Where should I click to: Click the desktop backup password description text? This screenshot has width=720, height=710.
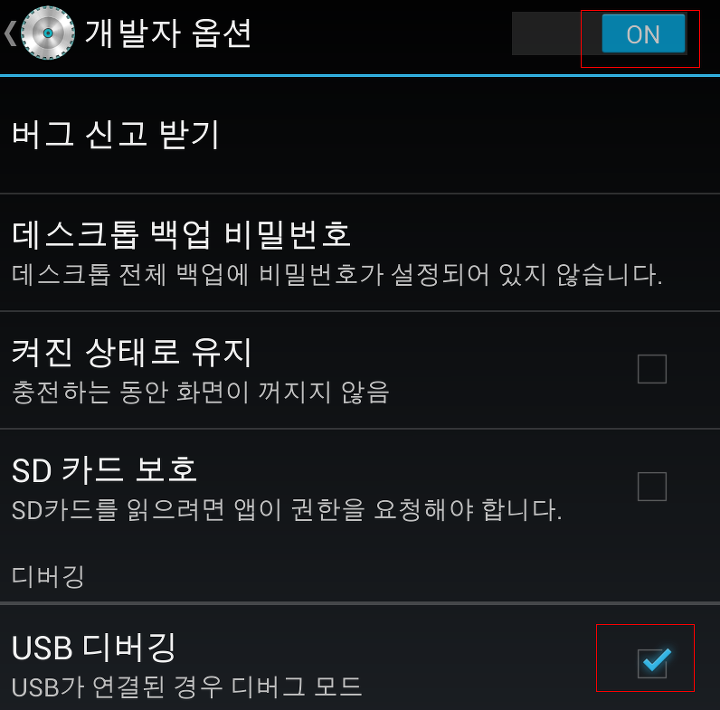point(337,275)
